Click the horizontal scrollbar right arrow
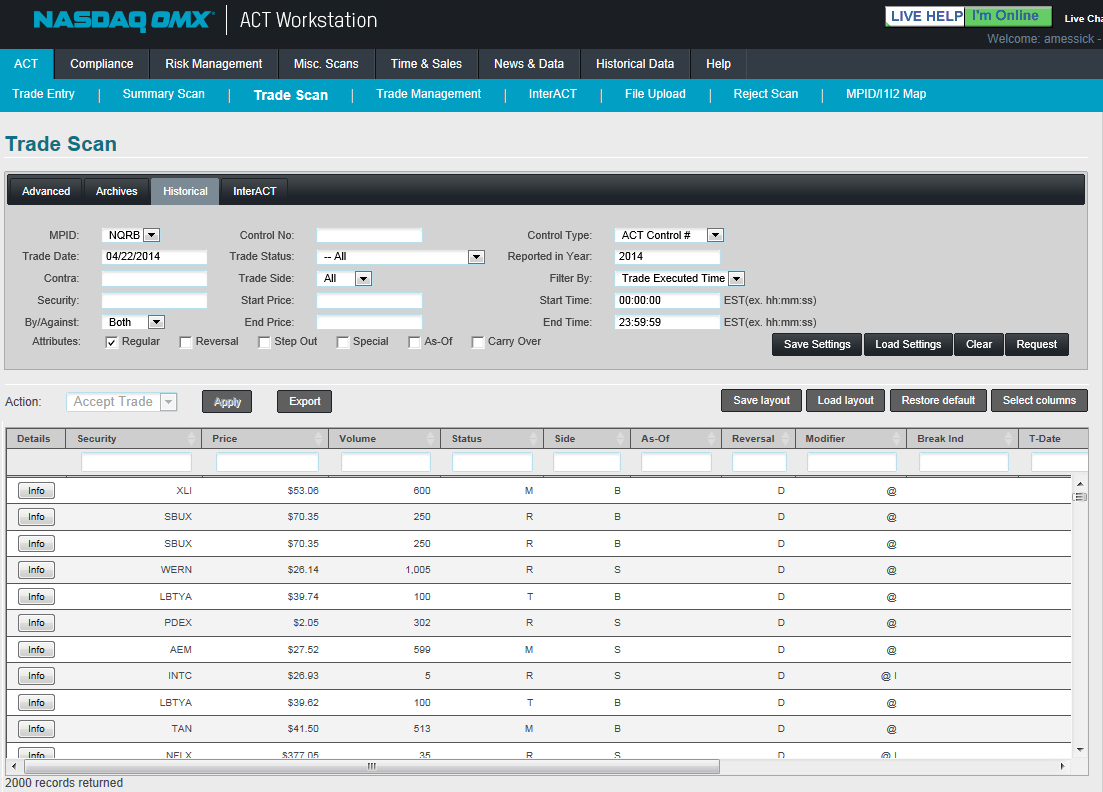Screen dimensions: 1103x792 (1062, 766)
